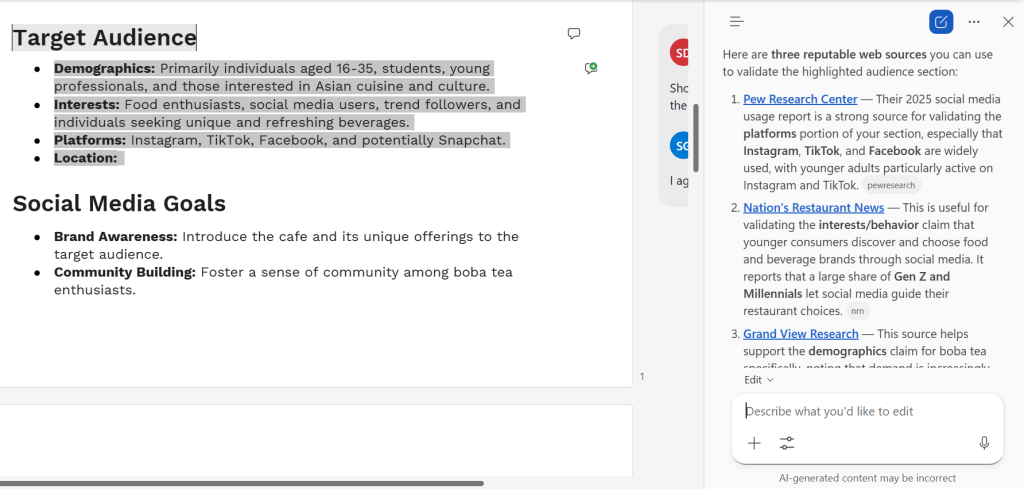This screenshot has width=1024, height=489.
Task: Click the document vertical scrollbar thumb
Action: pyautogui.click(x=696, y=137)
